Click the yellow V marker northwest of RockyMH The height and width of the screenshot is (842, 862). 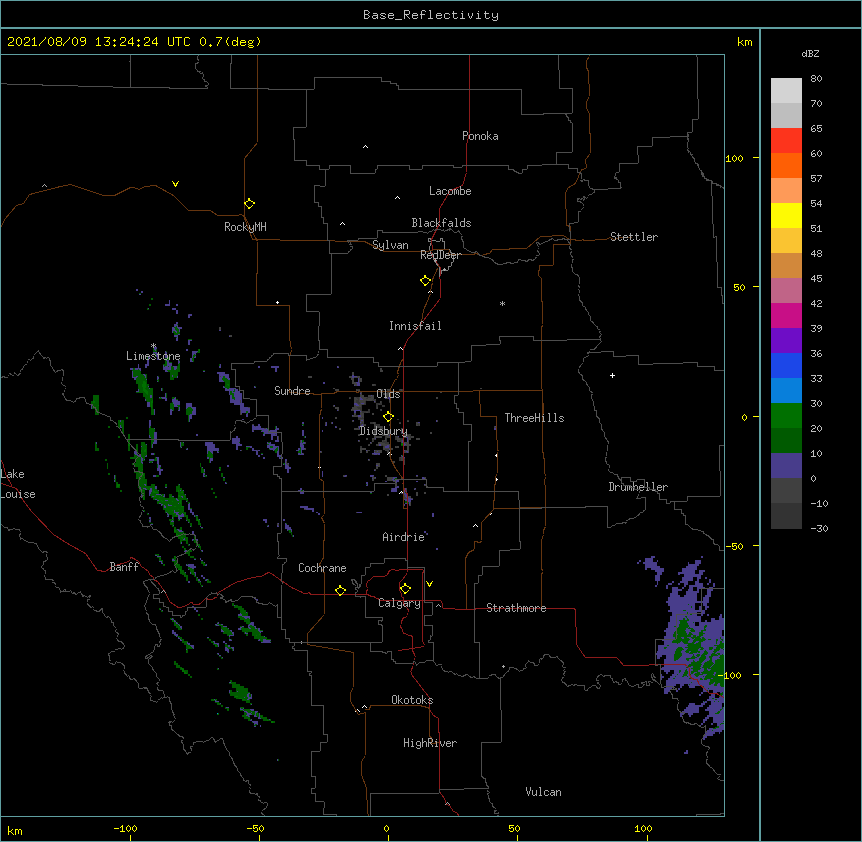pyautogui.click(x=175, y=184)
